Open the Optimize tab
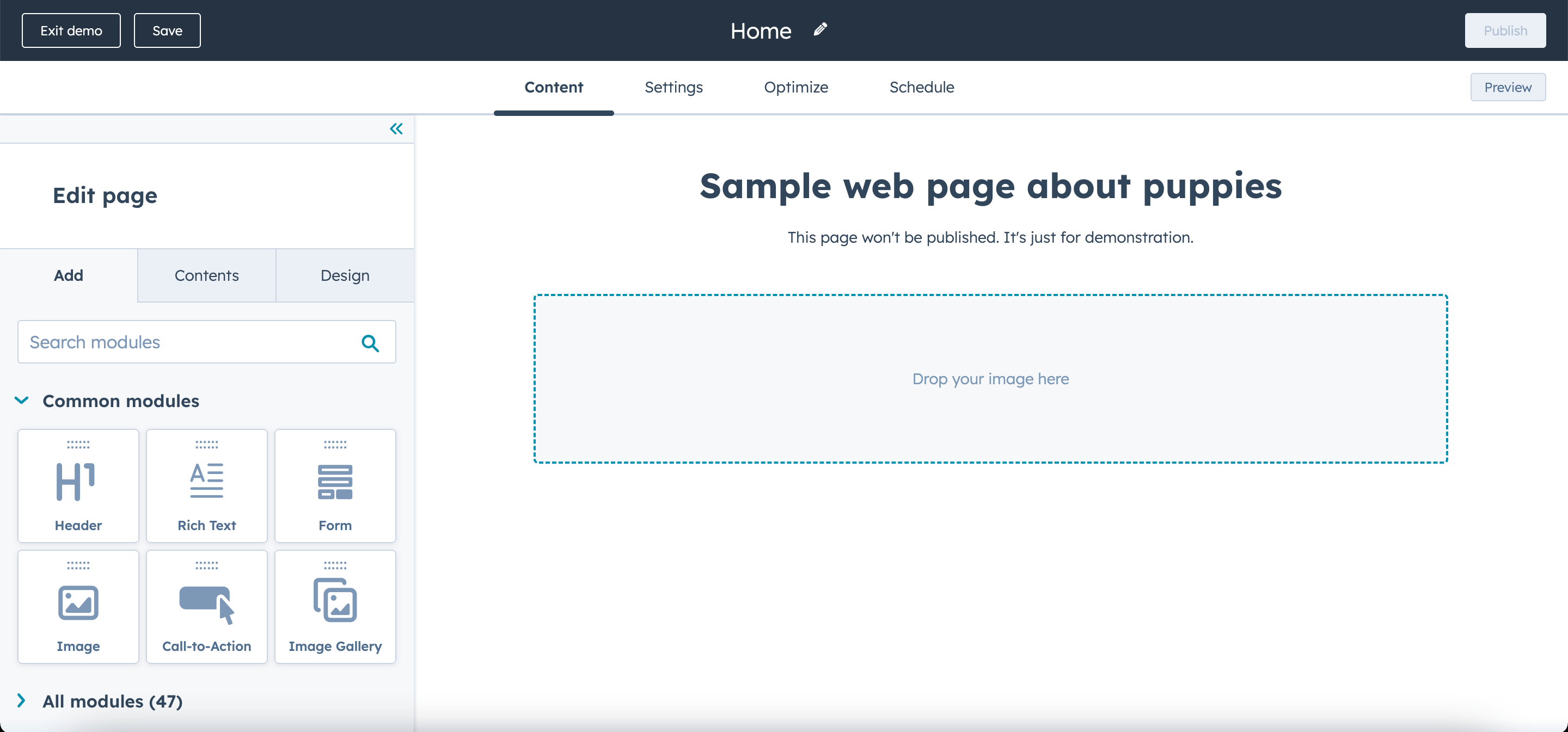This screenshot has width=1568, height=732. tap(795, 87)
